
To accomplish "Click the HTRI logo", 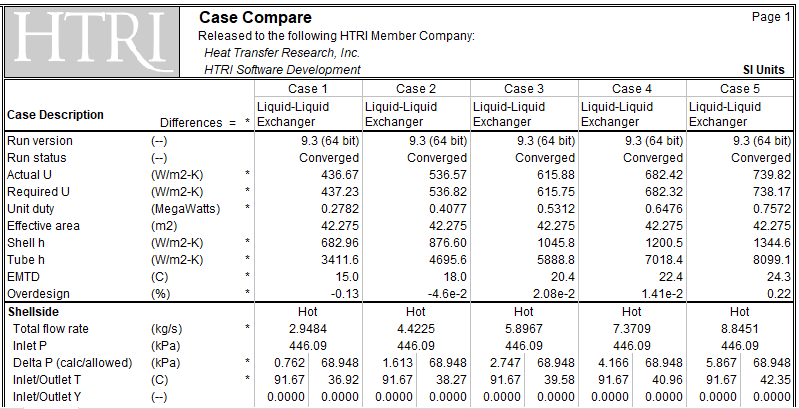I will [x=92, y=41].
